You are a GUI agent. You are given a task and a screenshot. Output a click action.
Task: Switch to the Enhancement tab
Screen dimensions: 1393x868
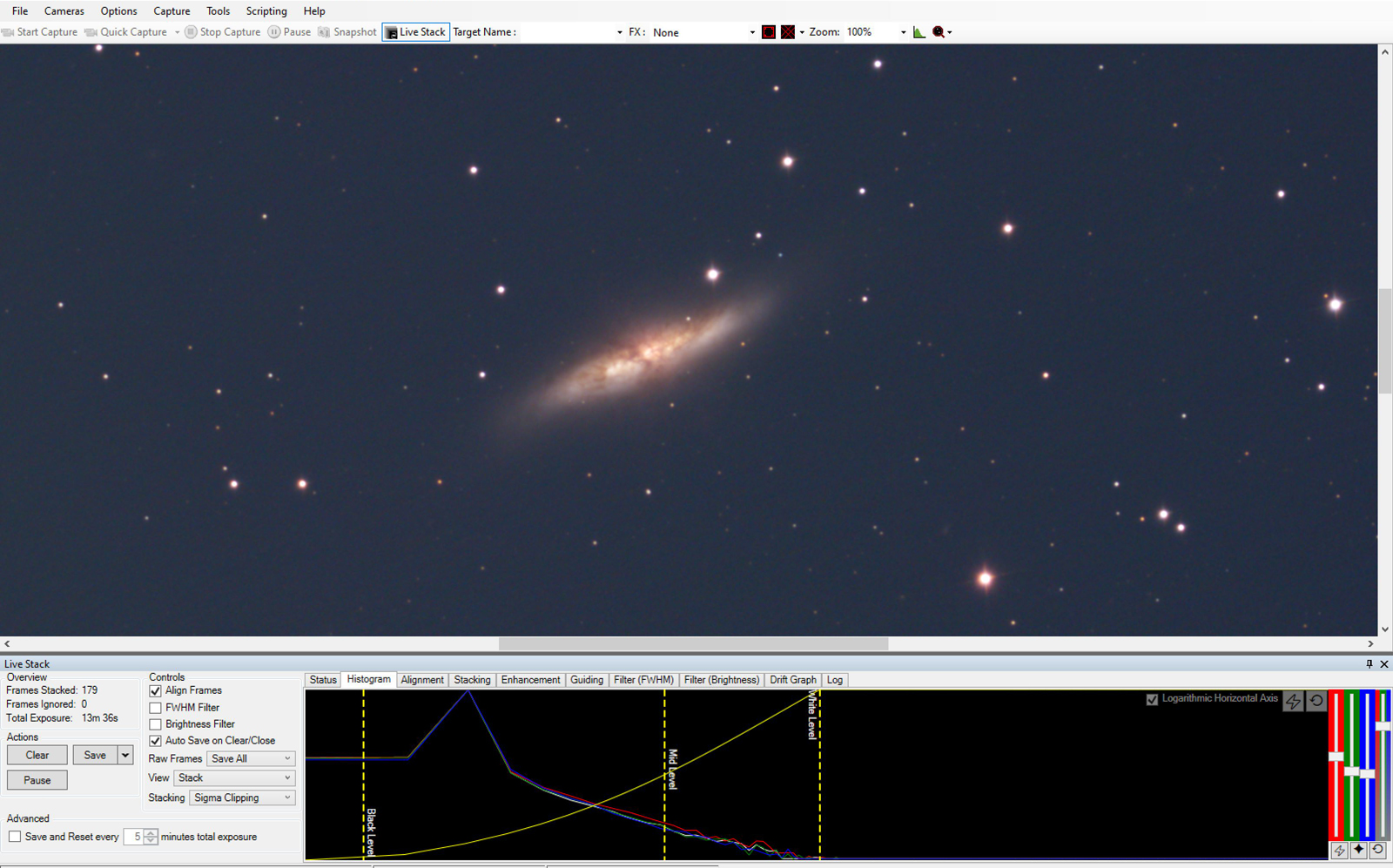(x=530, y=680)
